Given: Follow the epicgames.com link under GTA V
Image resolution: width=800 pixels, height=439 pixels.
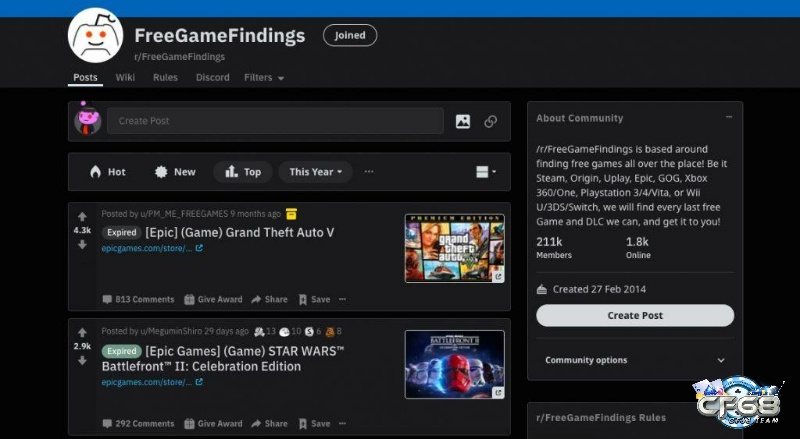Looking at the screenshot, I should point(152,248).
